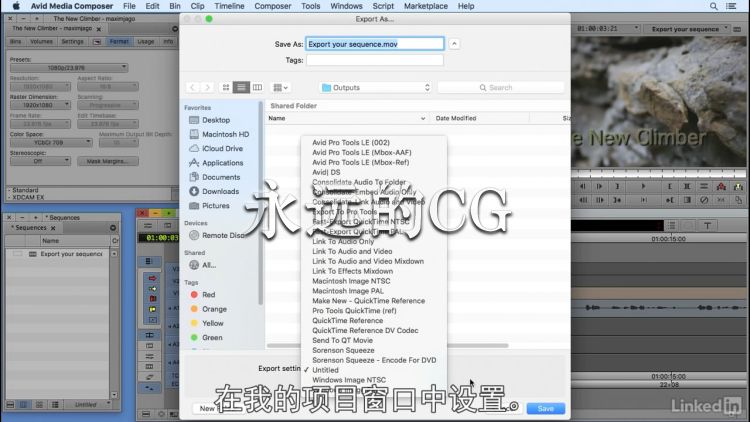Choose QuickTime Reference from export settings list

pos(348,321)
